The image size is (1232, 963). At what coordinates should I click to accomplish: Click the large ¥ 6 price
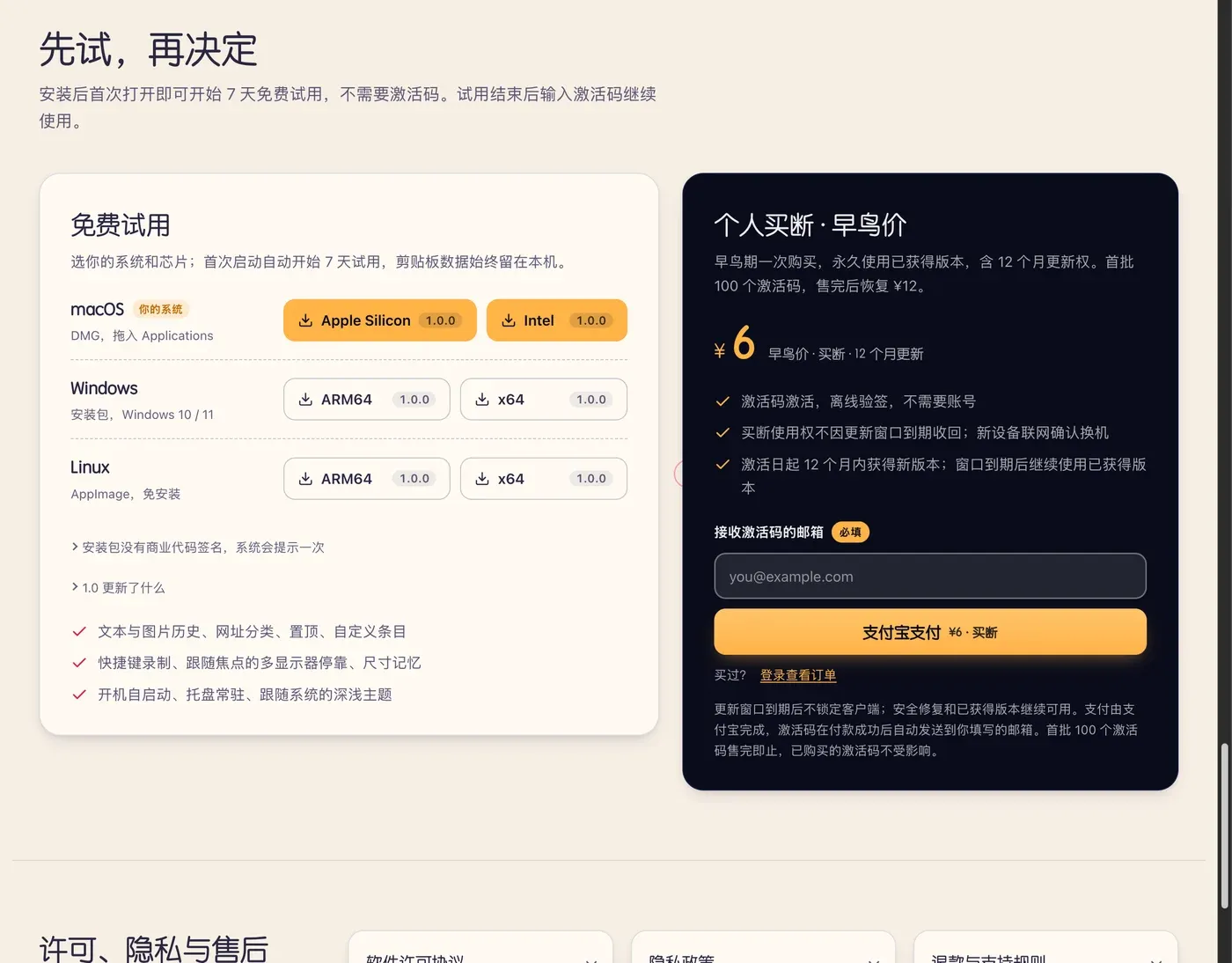tap(735, 344)
